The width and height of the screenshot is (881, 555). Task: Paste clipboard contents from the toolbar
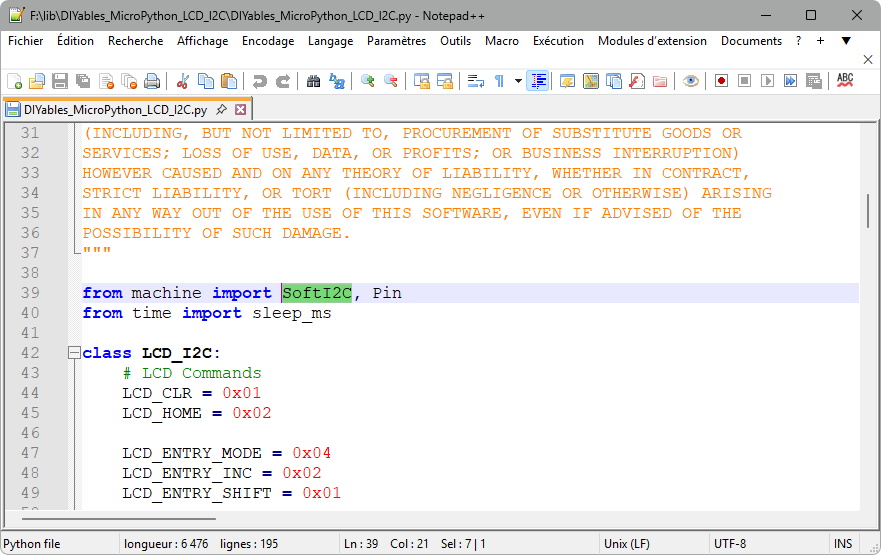(x=229, y=81)
